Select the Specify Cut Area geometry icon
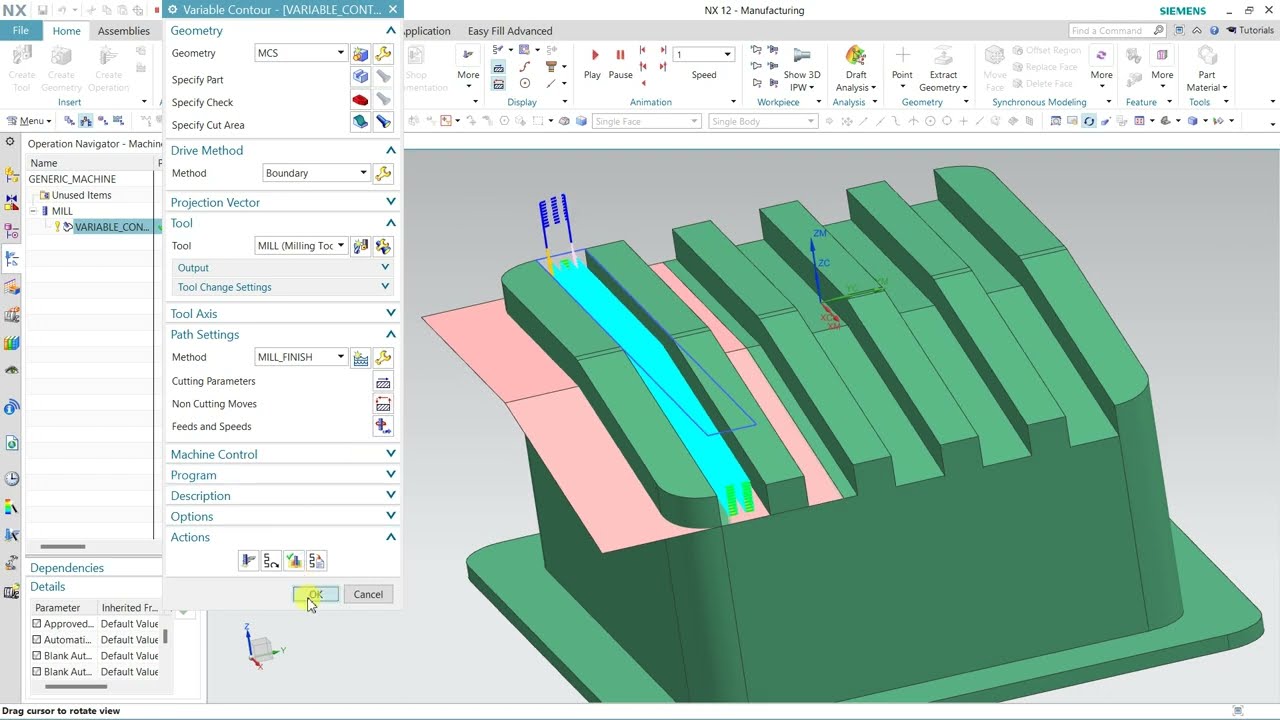This screenshot has width=1280, height=720. tap(360, 122)
